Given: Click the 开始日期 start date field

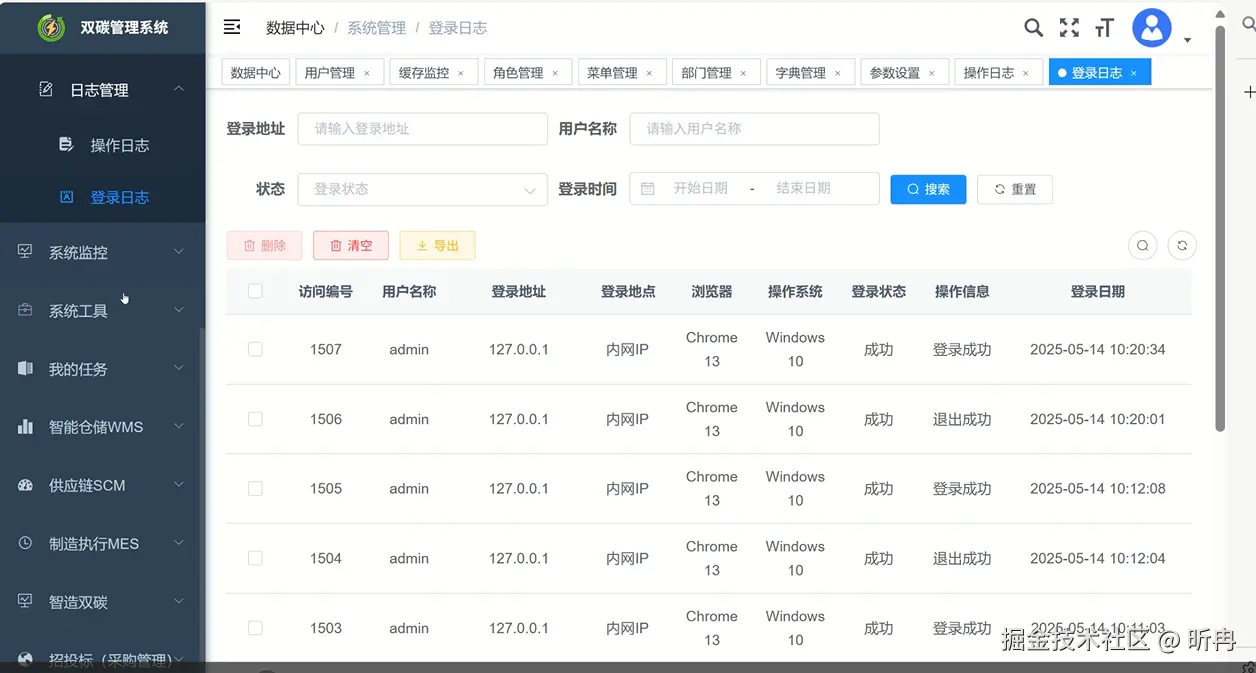Looking at the screenshot, I should pyautogui.click(x=700, y=188).
